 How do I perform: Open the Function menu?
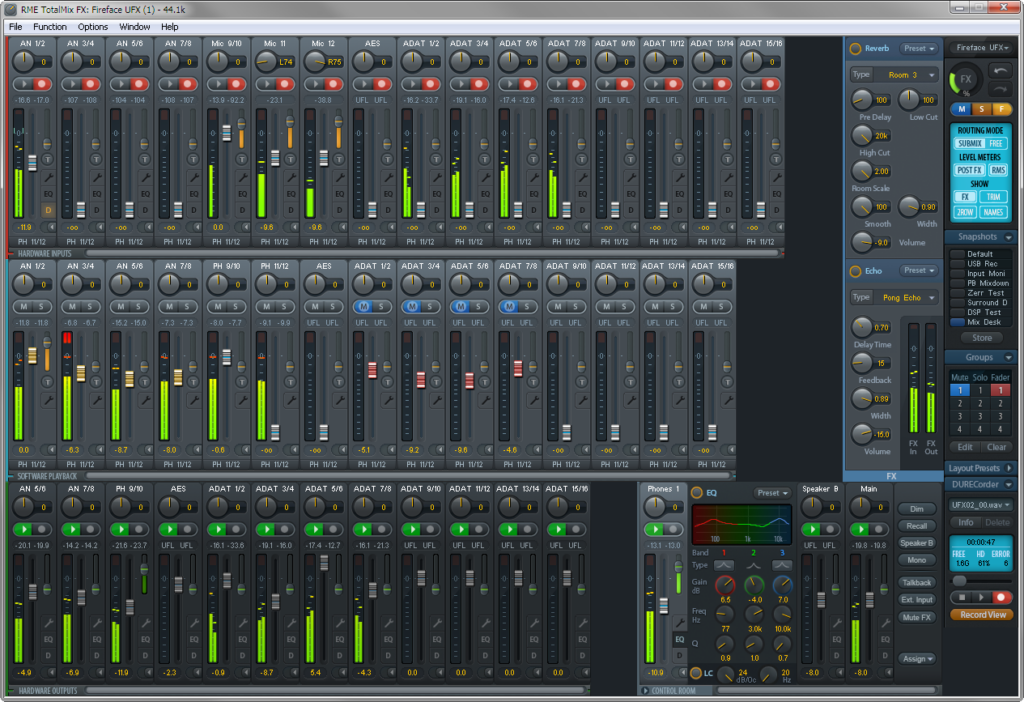49,26
